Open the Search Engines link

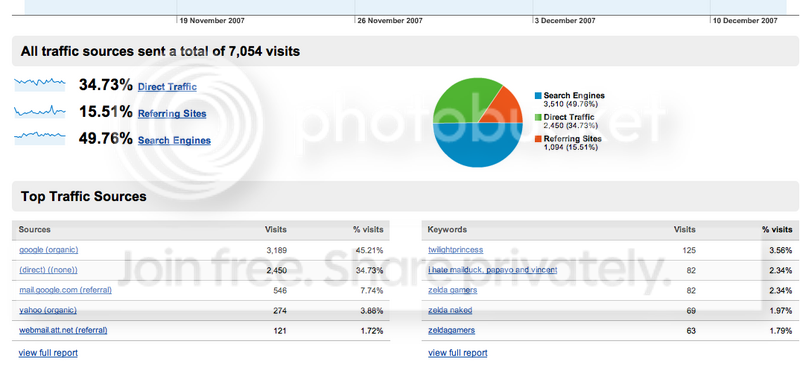(x=174, y=140)
